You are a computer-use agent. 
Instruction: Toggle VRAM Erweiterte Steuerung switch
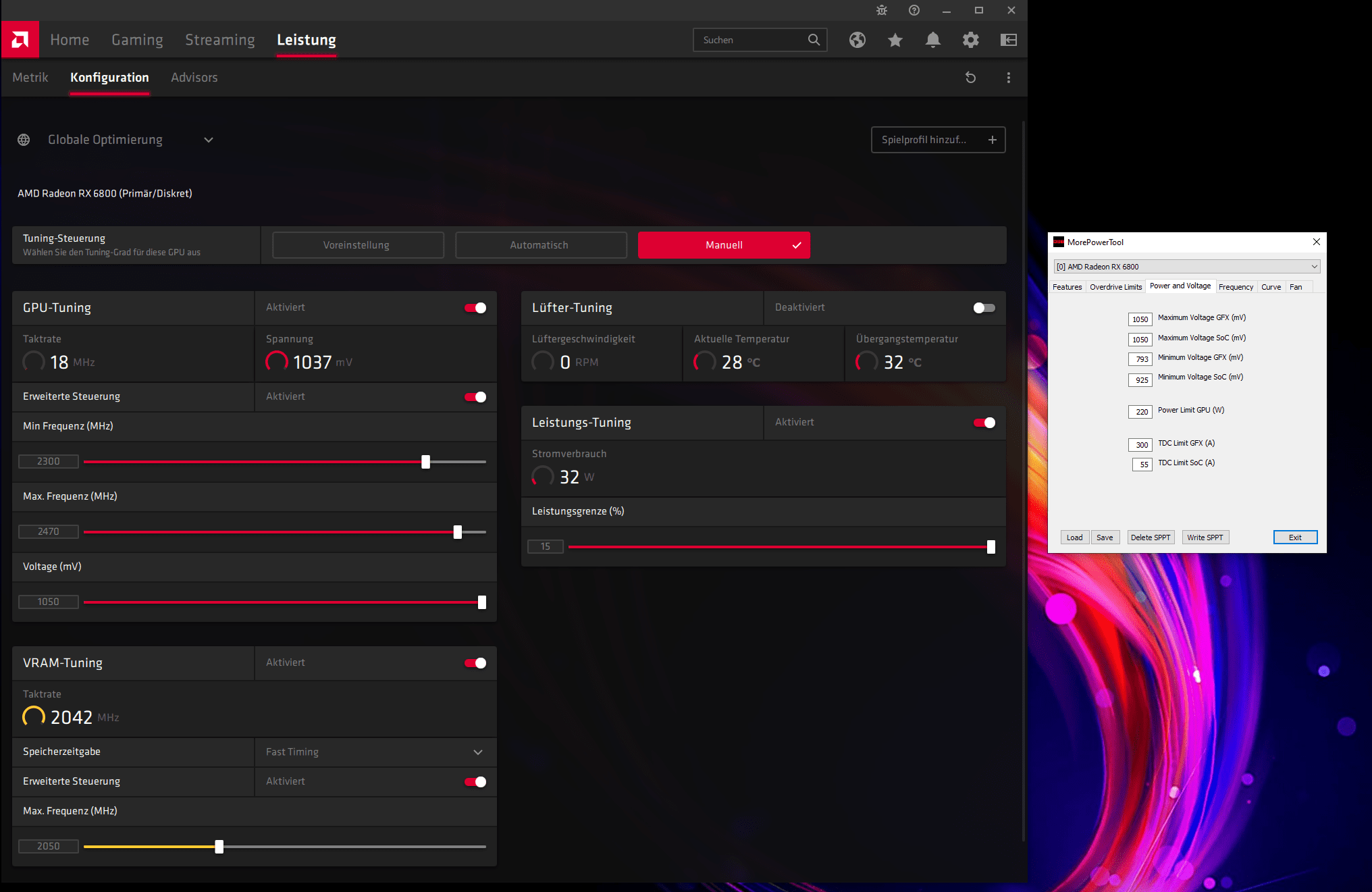coord(475,782)
